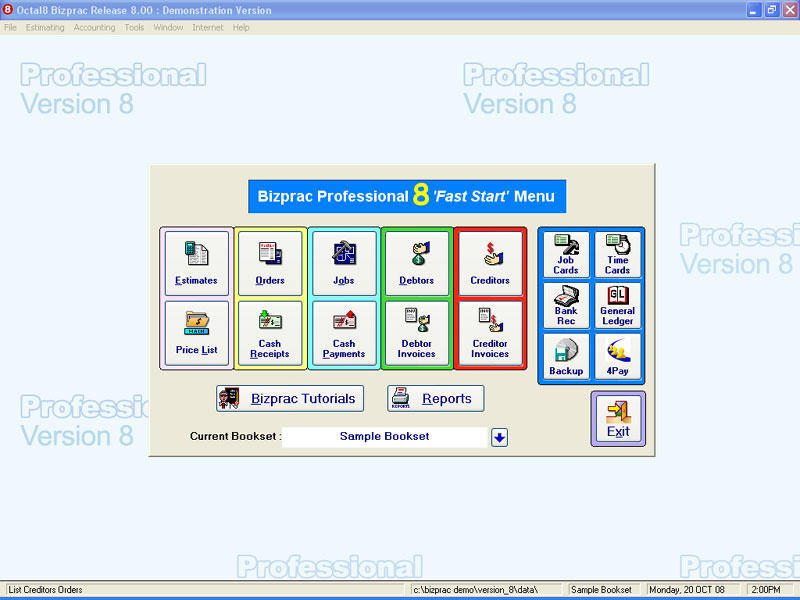Start Bank Rec reconciliation
800x600 pixels.
coord(566,305)
